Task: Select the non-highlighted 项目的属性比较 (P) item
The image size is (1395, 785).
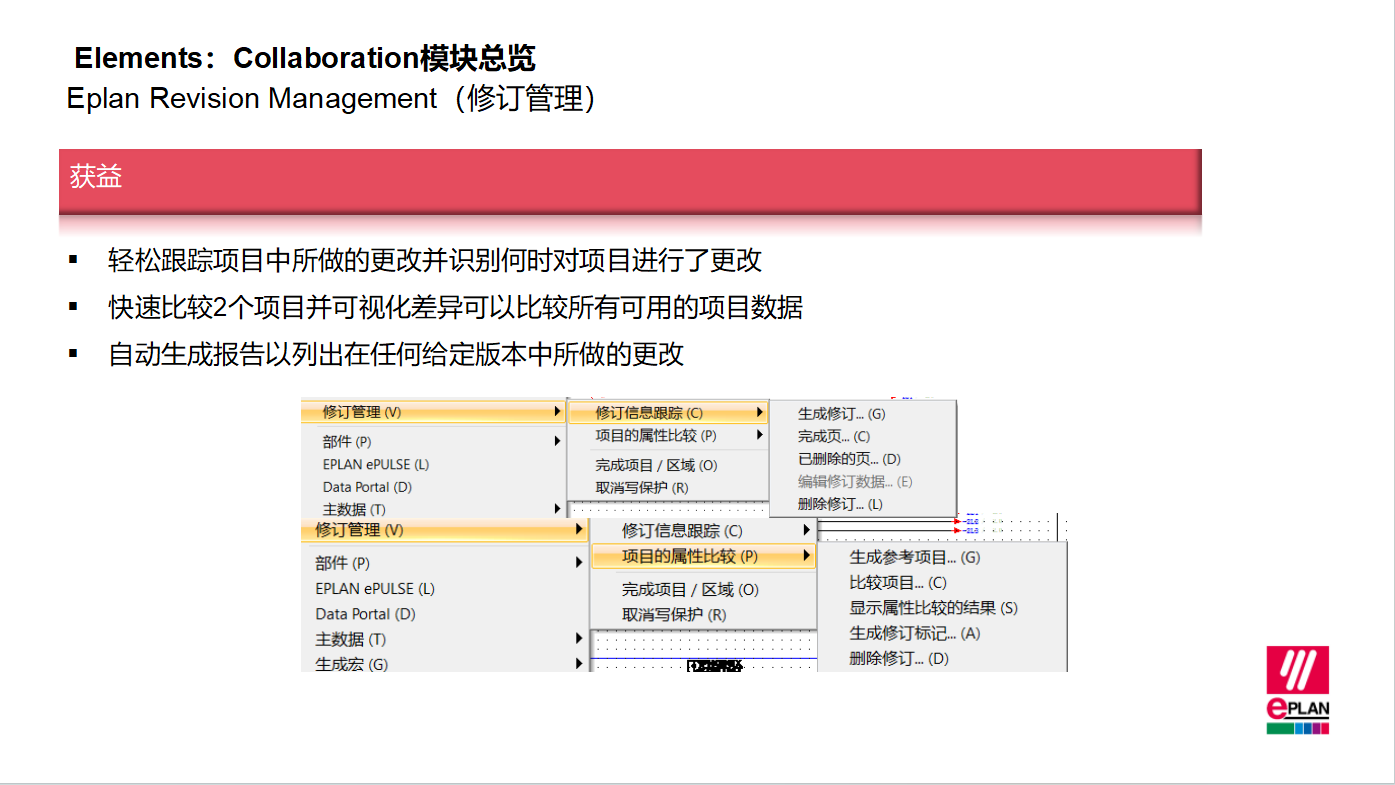Action: tap(656, 435)
